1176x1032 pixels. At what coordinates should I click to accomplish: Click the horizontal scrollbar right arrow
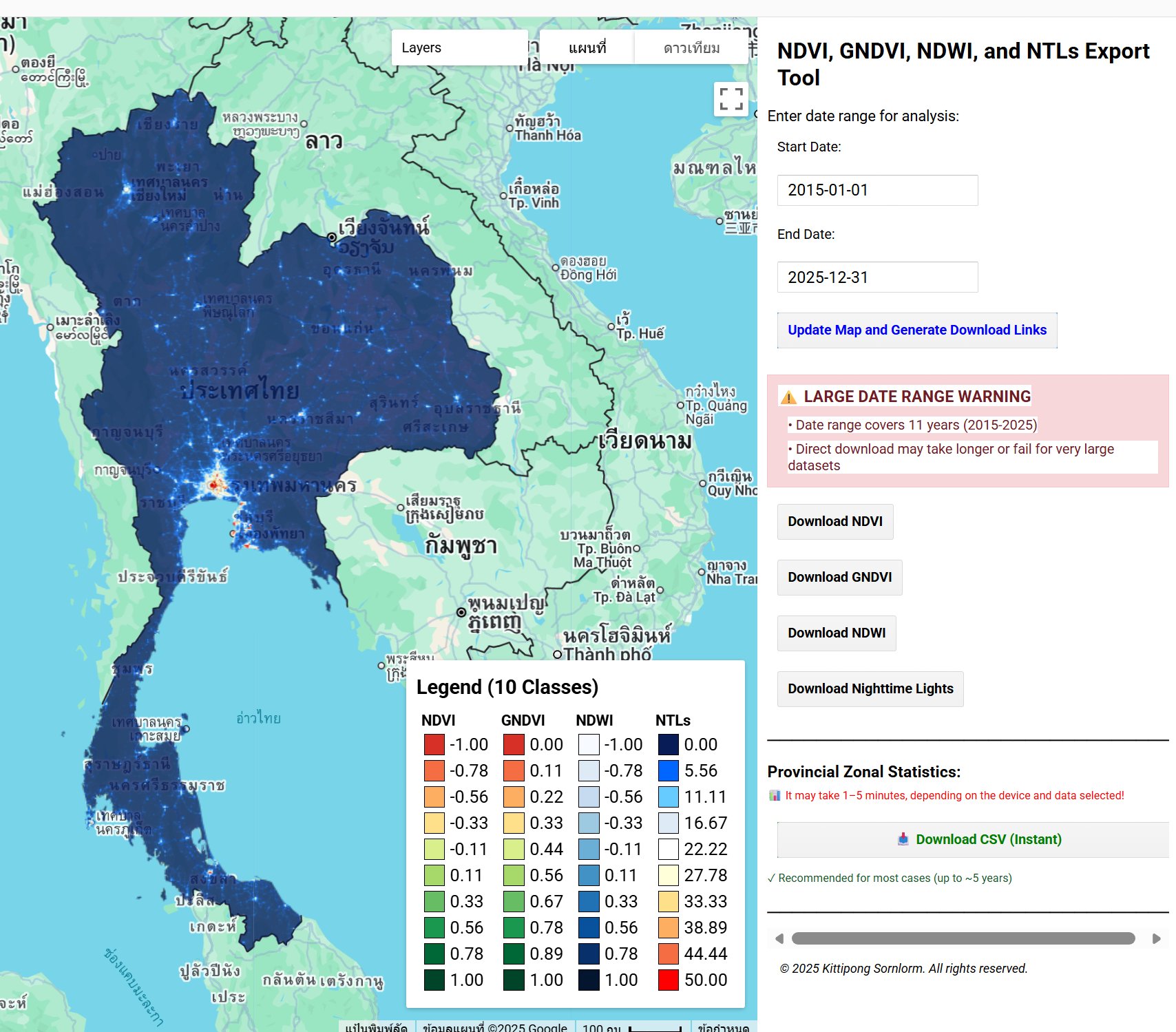tap(1157, 938)
